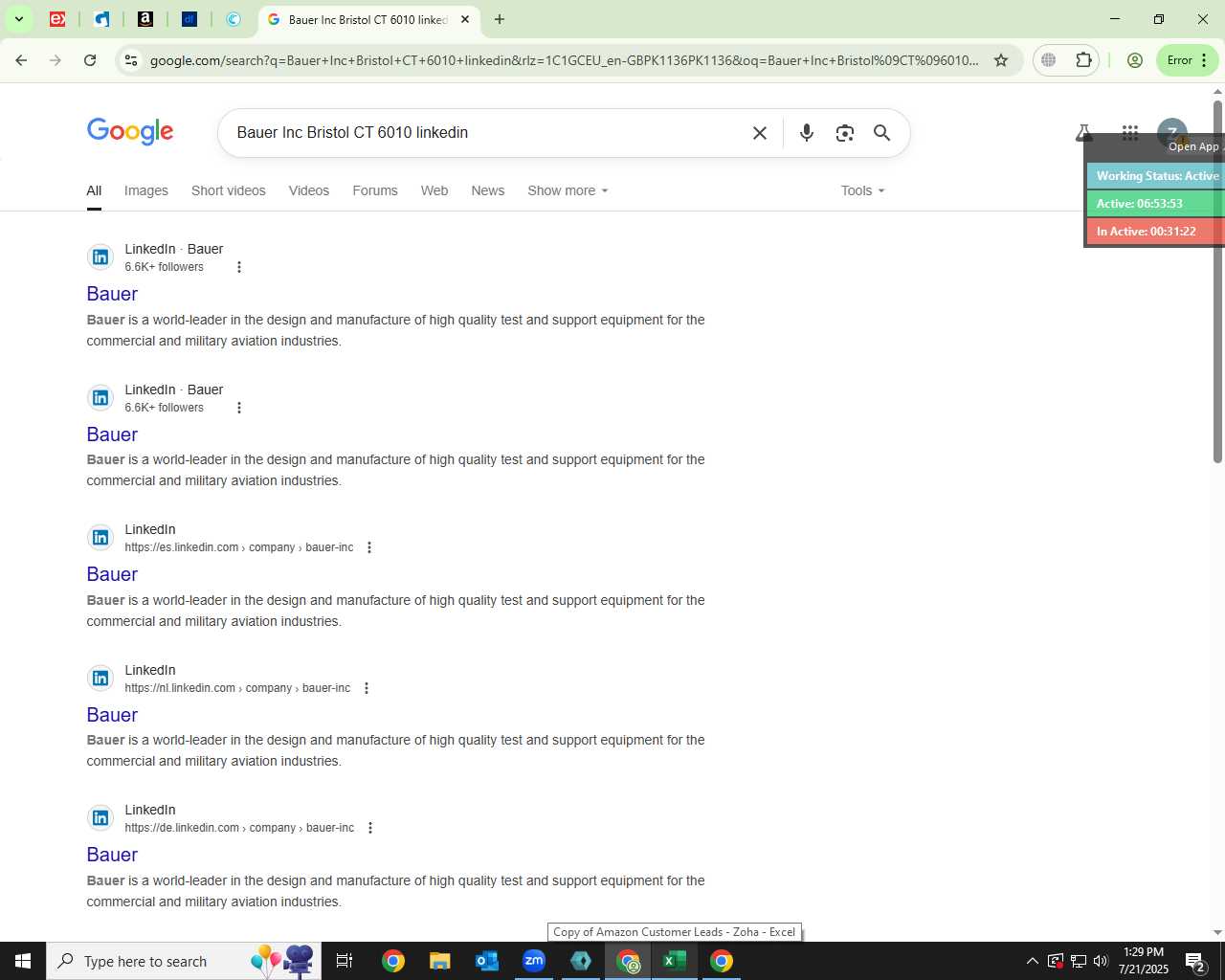This screenshot has height=980, width=1225.
Task: Open the notification center icon
Action: pos(1195,961)
